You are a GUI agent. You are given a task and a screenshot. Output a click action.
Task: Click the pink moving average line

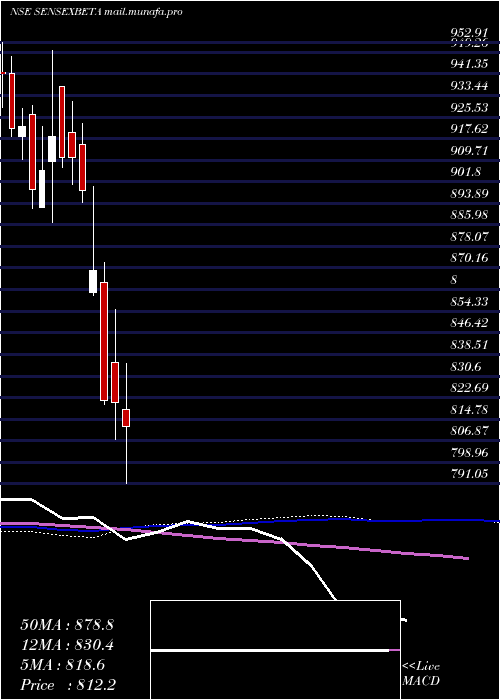[234, 539]
